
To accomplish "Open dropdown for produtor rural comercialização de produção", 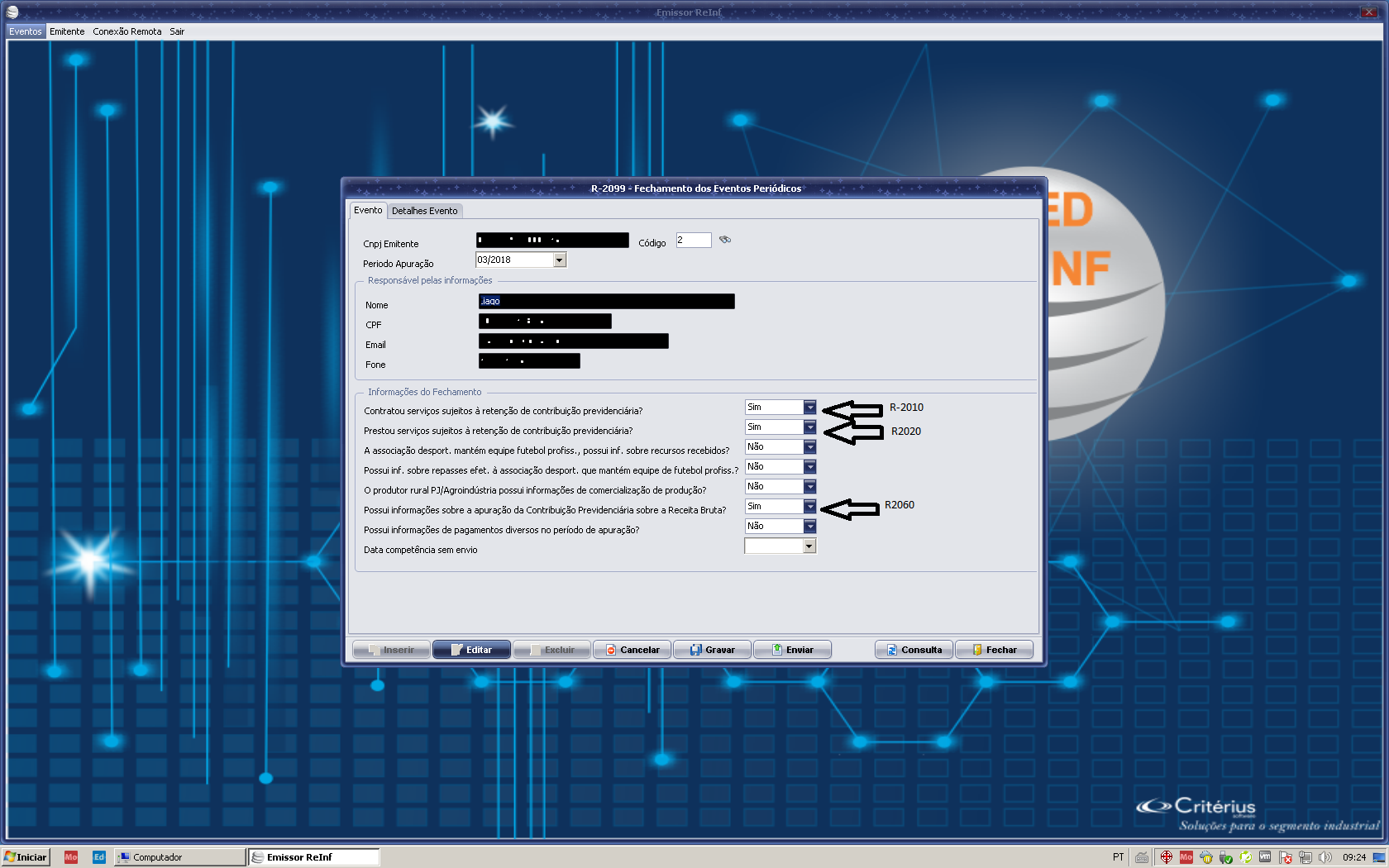I will (809, 487).
